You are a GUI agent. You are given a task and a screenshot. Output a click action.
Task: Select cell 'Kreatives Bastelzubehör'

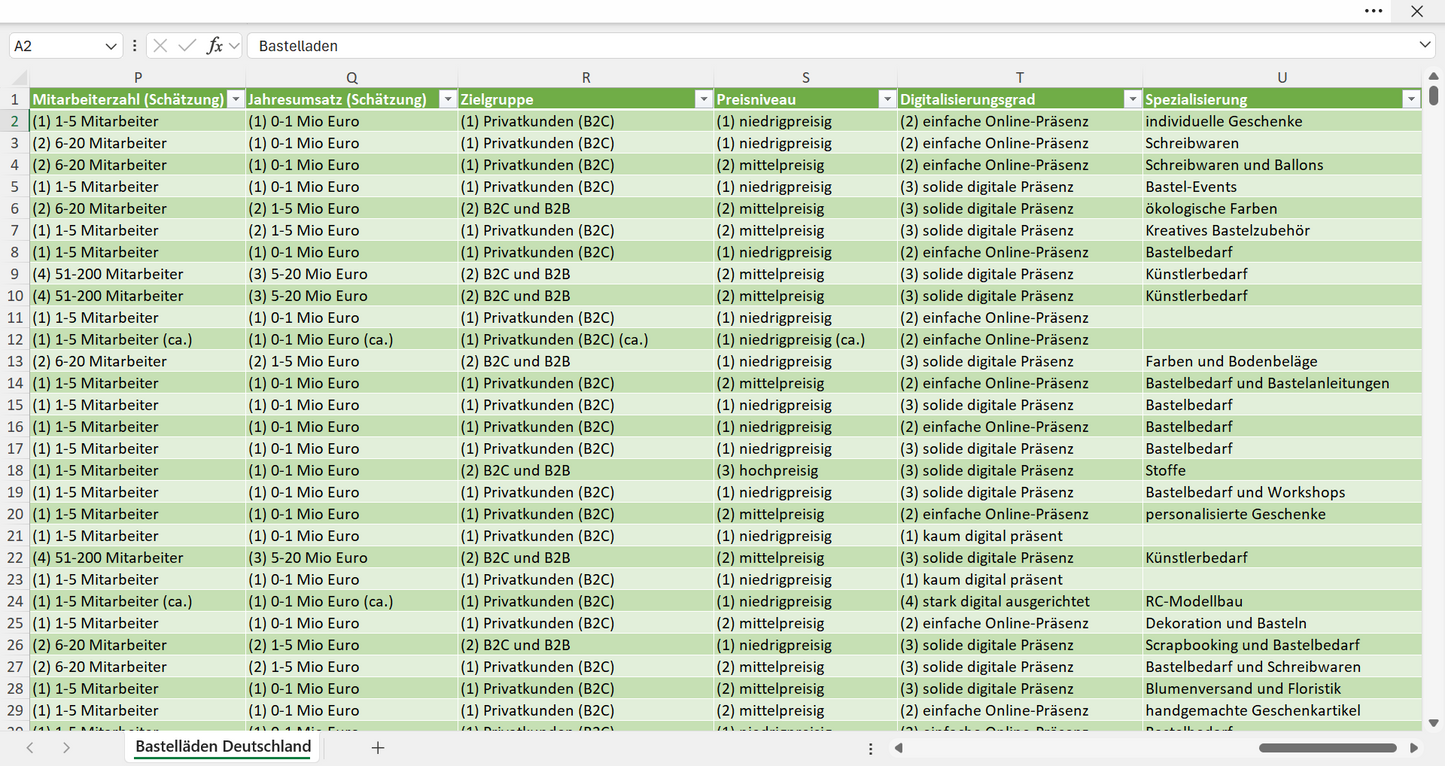[x=1282, y=230]
